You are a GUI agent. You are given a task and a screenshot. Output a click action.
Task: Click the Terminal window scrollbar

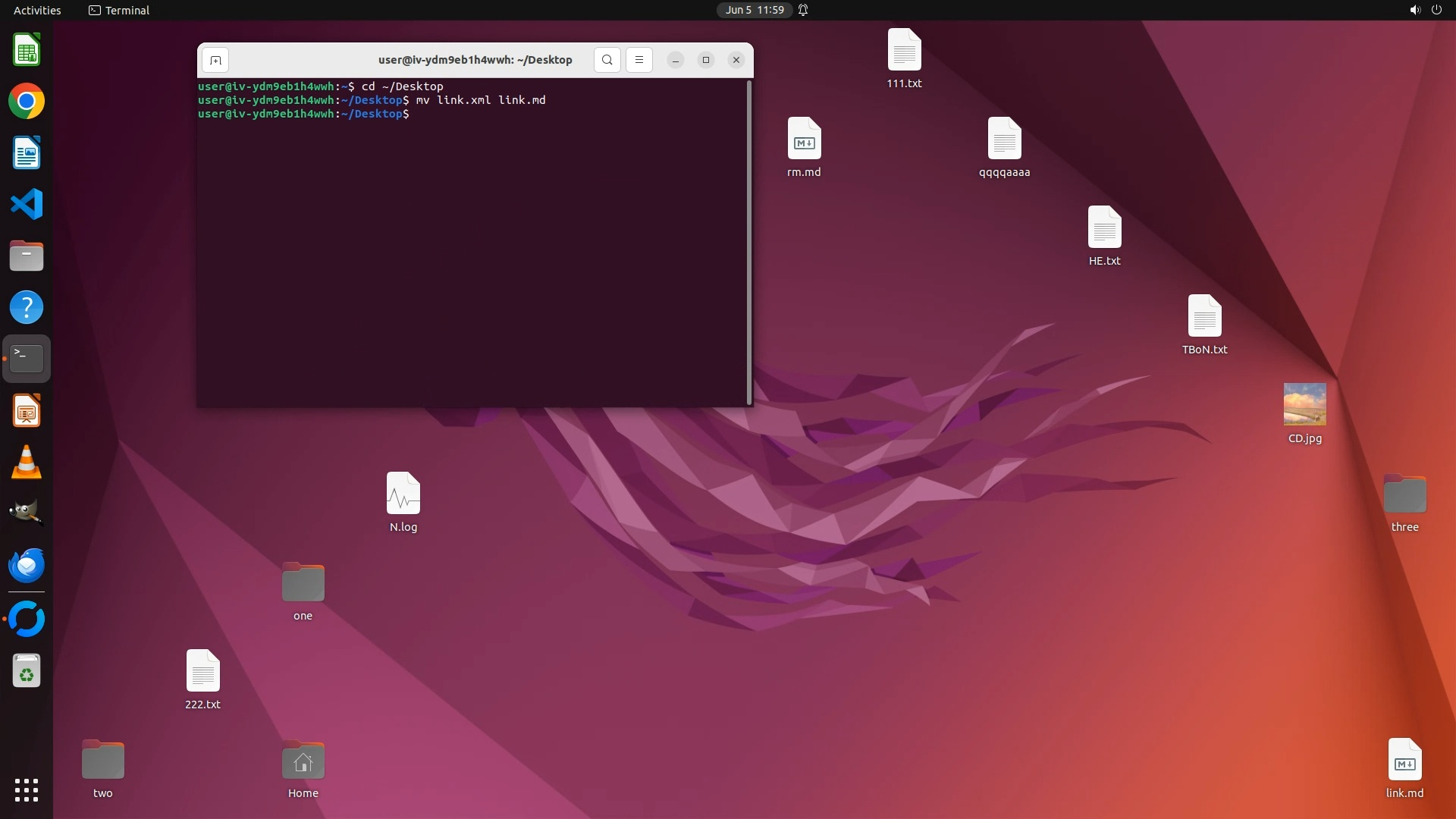coord(749,243)
